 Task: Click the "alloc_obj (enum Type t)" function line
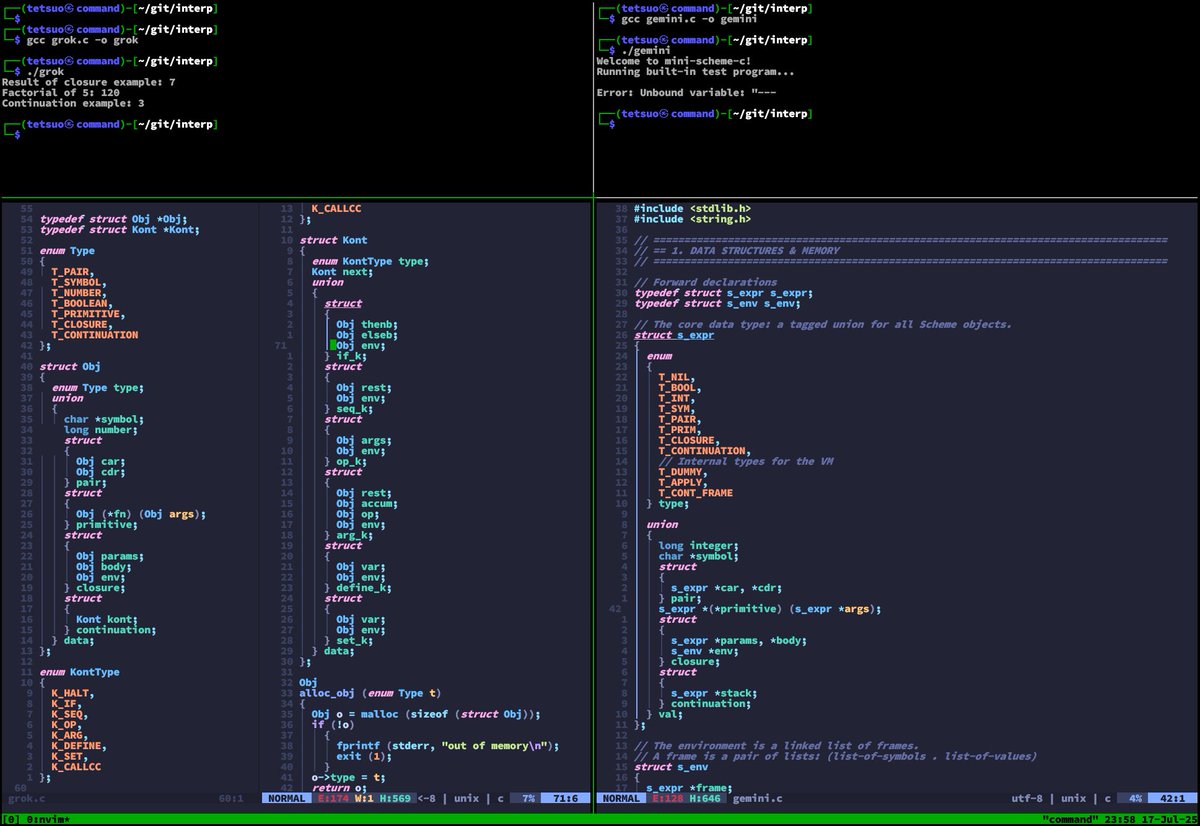(370, 693)
